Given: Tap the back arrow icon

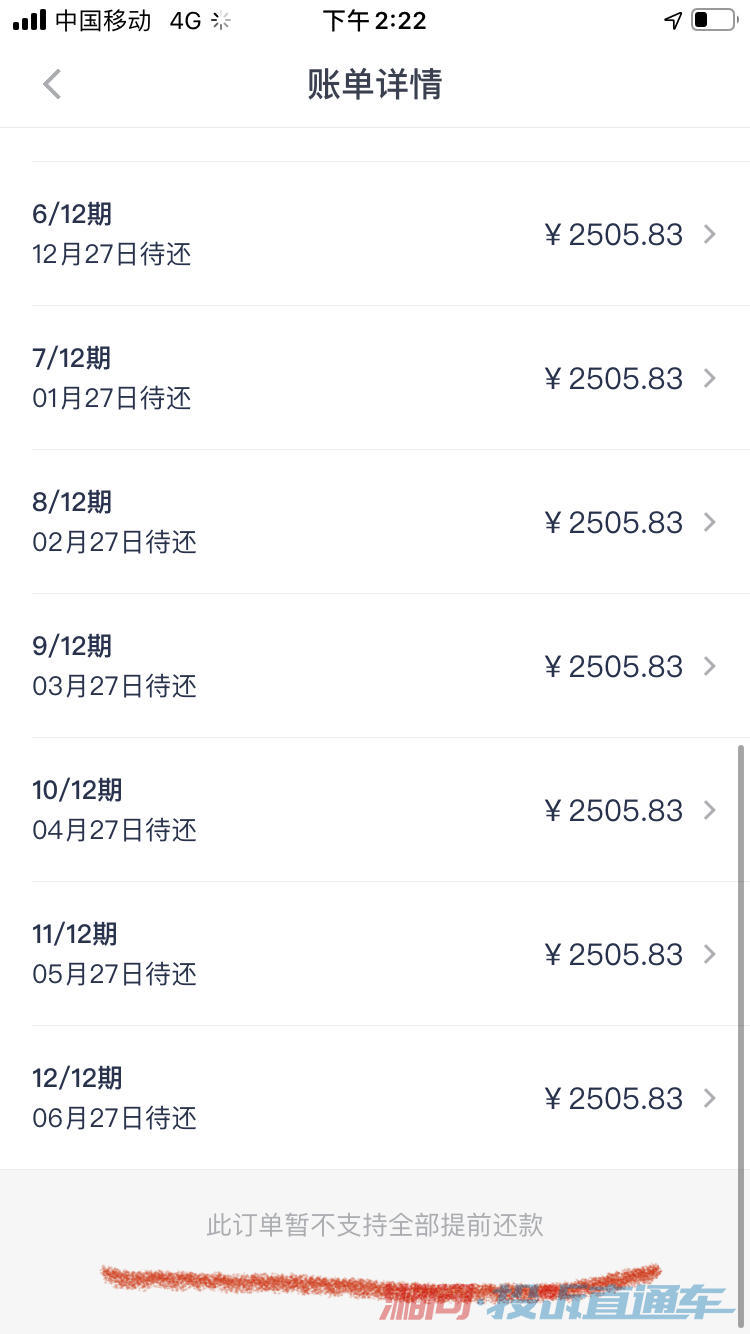Looking at the screenshot, I should (x=52, y=84).
